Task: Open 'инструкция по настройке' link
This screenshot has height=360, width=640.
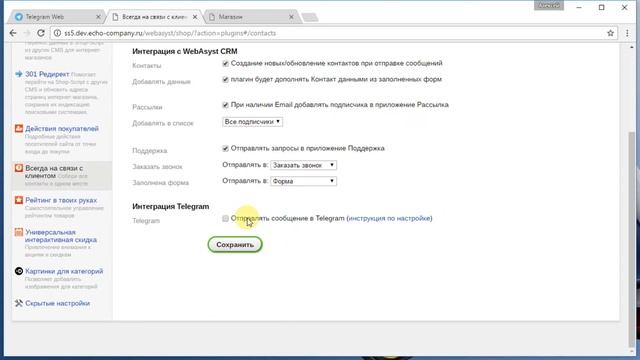Action: 389,218
